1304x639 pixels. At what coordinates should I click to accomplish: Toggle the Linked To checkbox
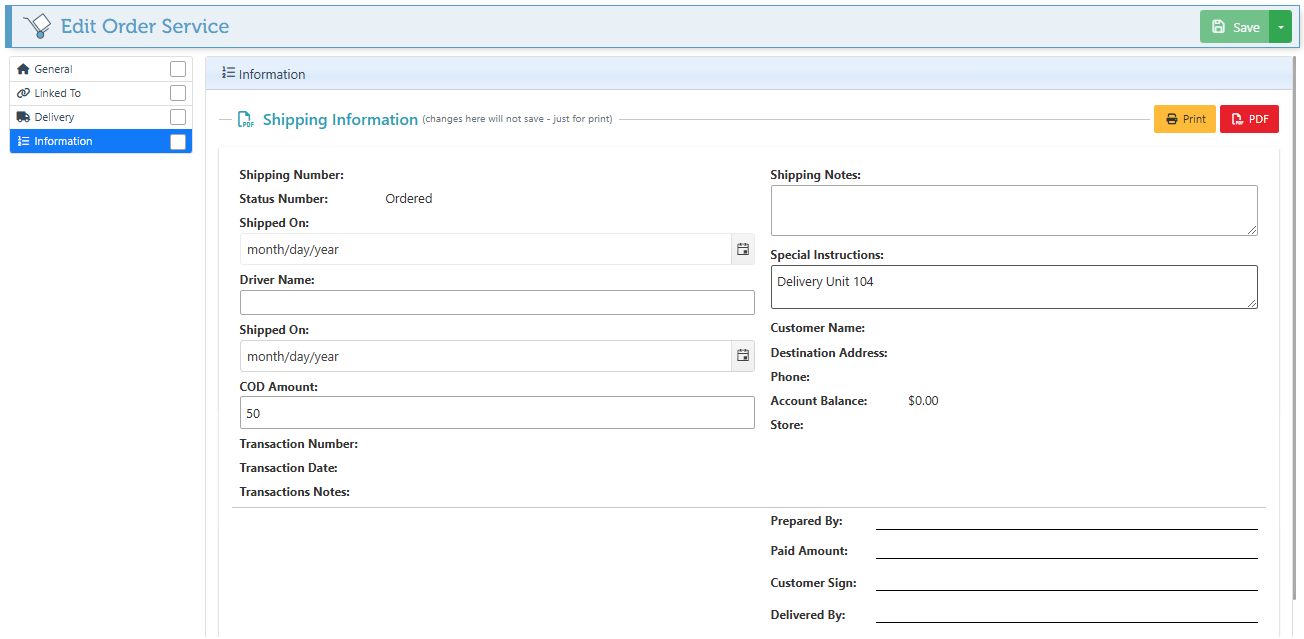[178, 93]
